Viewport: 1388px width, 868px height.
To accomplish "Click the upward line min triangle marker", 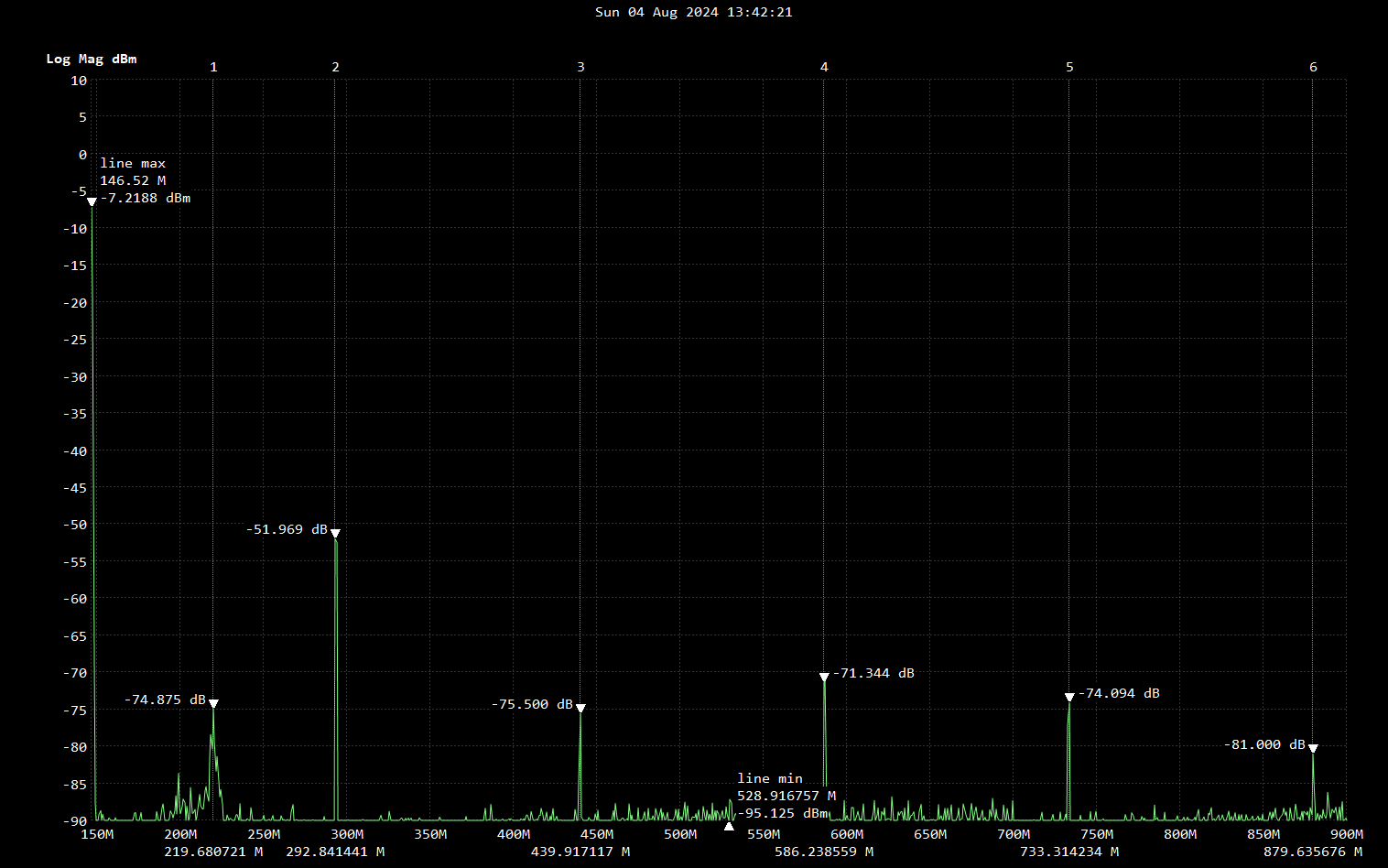I will point(729,826).
